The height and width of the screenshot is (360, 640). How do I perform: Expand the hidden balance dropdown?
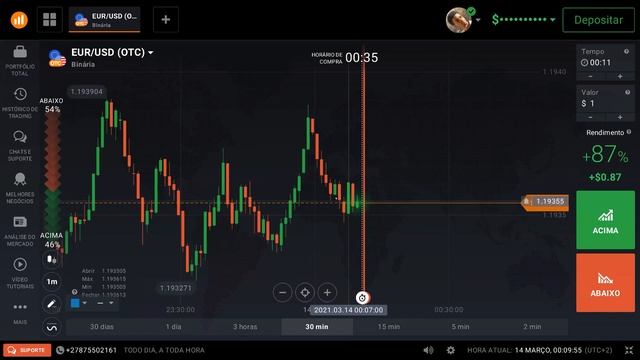click(x=553, y=20)
